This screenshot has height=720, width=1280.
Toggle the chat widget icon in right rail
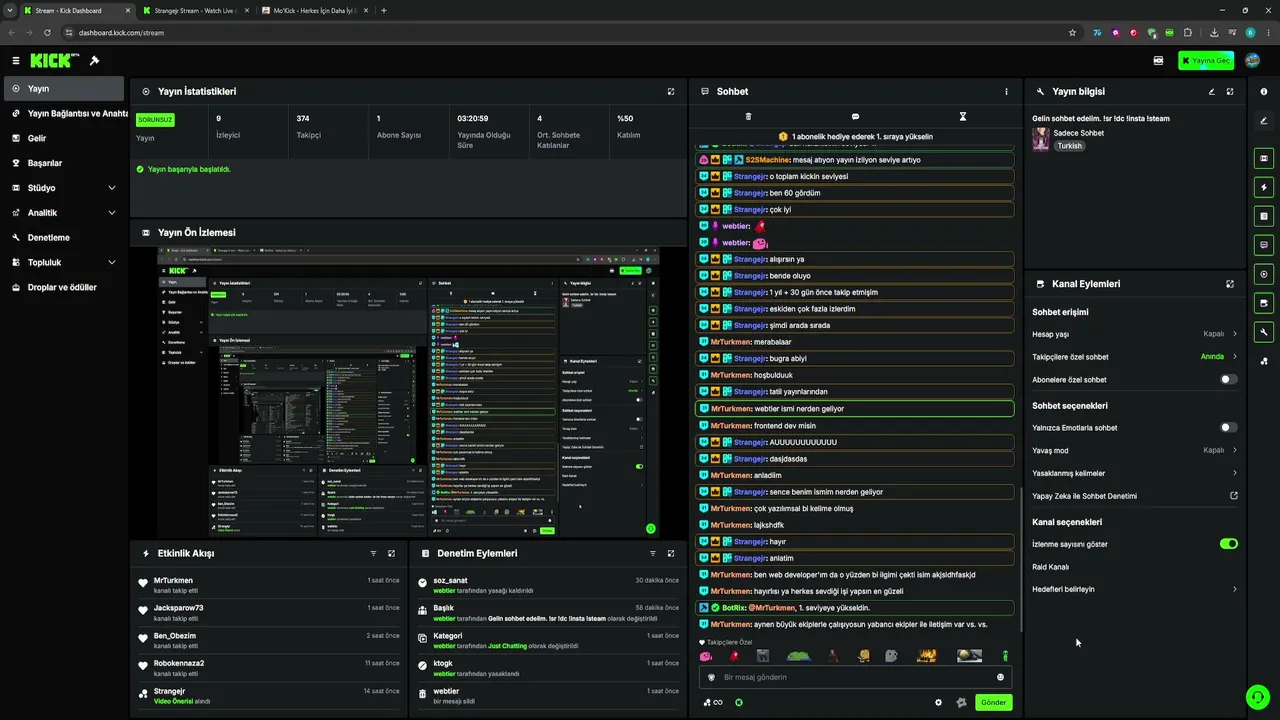tap(1264, 245)
